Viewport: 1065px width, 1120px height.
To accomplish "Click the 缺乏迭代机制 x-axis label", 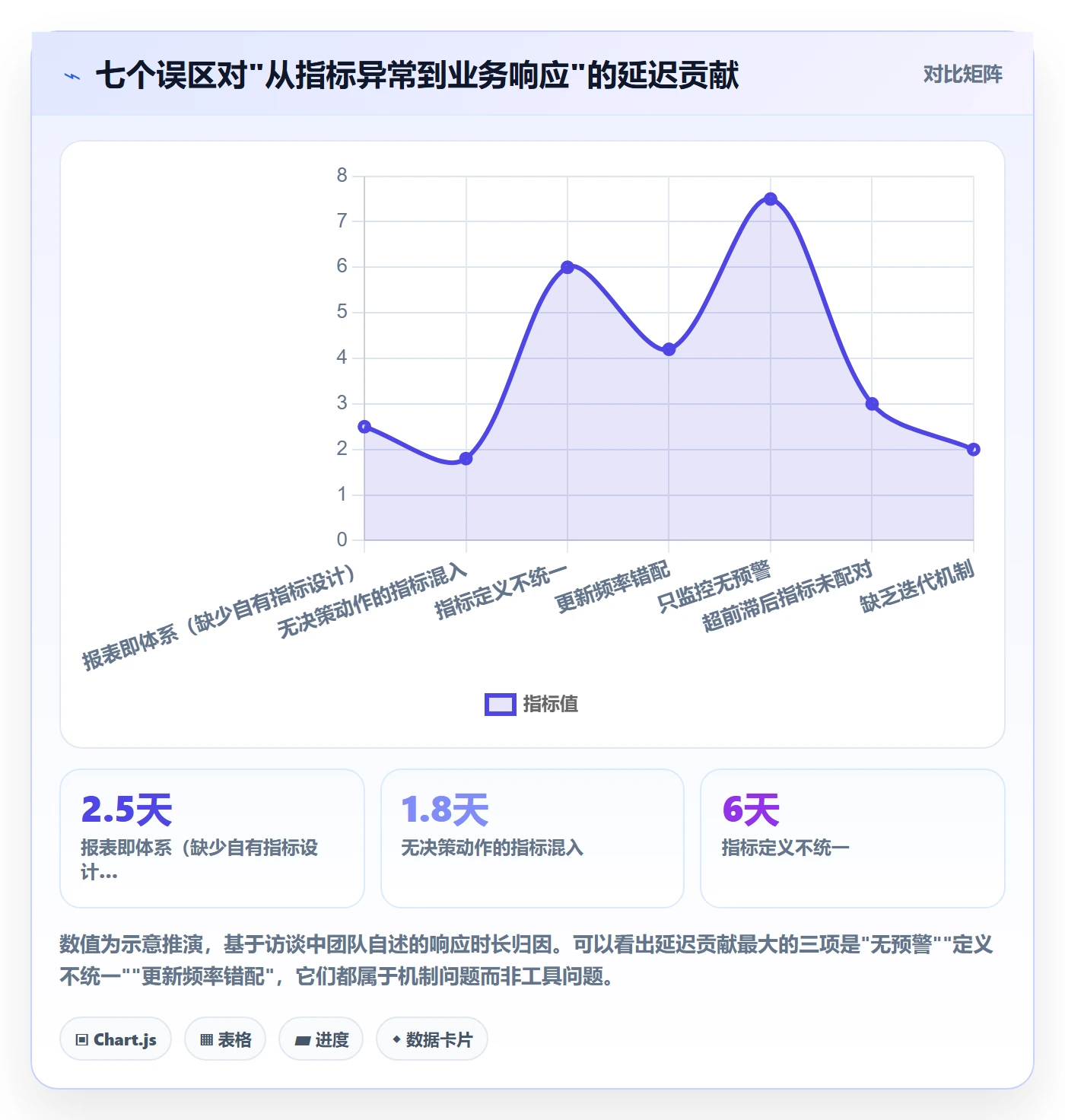I will tap(917, 587).
